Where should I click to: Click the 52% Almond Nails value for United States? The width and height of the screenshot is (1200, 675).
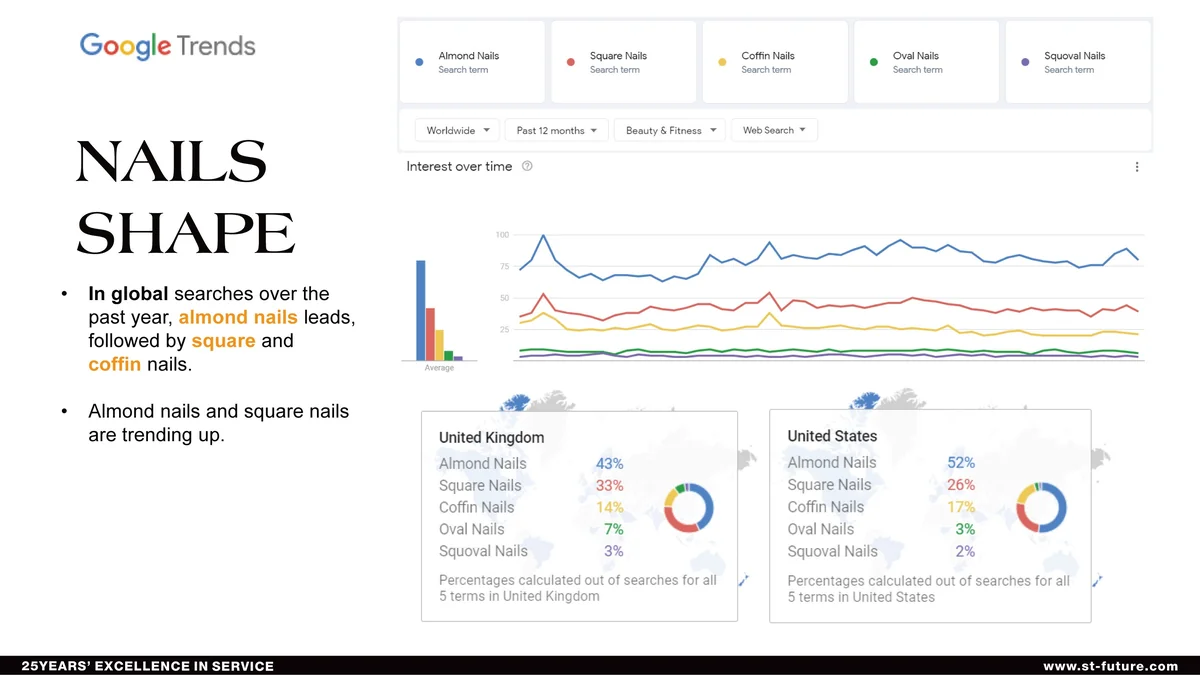pyautogui.click(x=961, y=462)
